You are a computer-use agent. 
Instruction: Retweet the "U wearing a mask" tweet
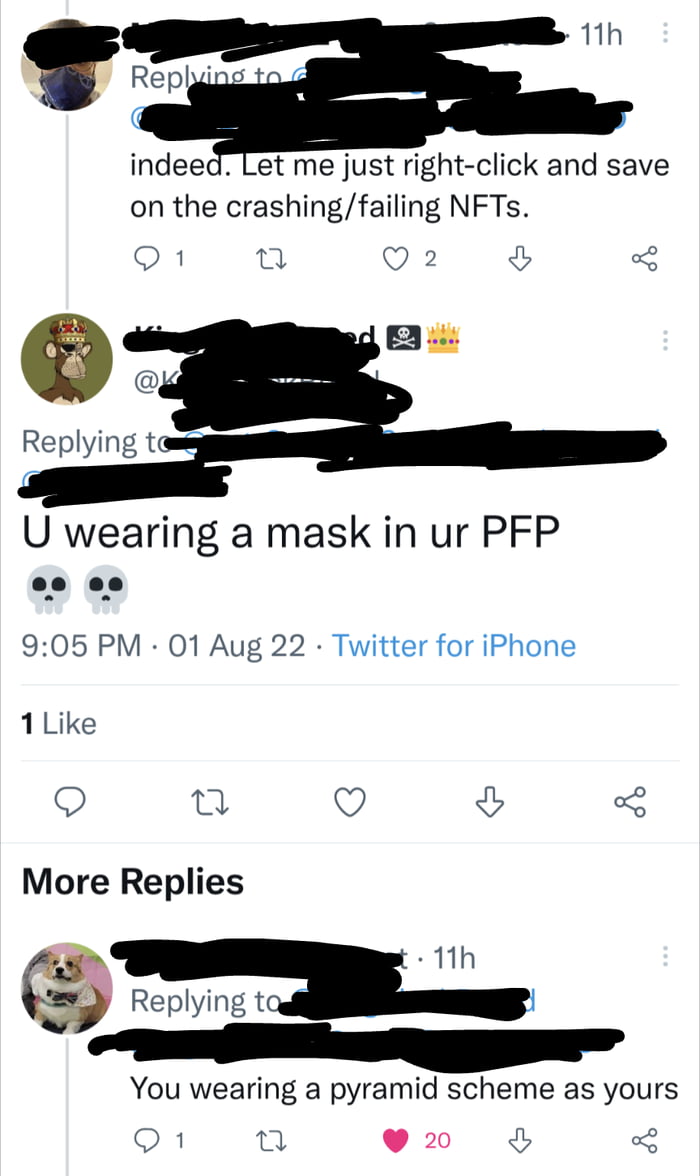click(x=210, y=802)
